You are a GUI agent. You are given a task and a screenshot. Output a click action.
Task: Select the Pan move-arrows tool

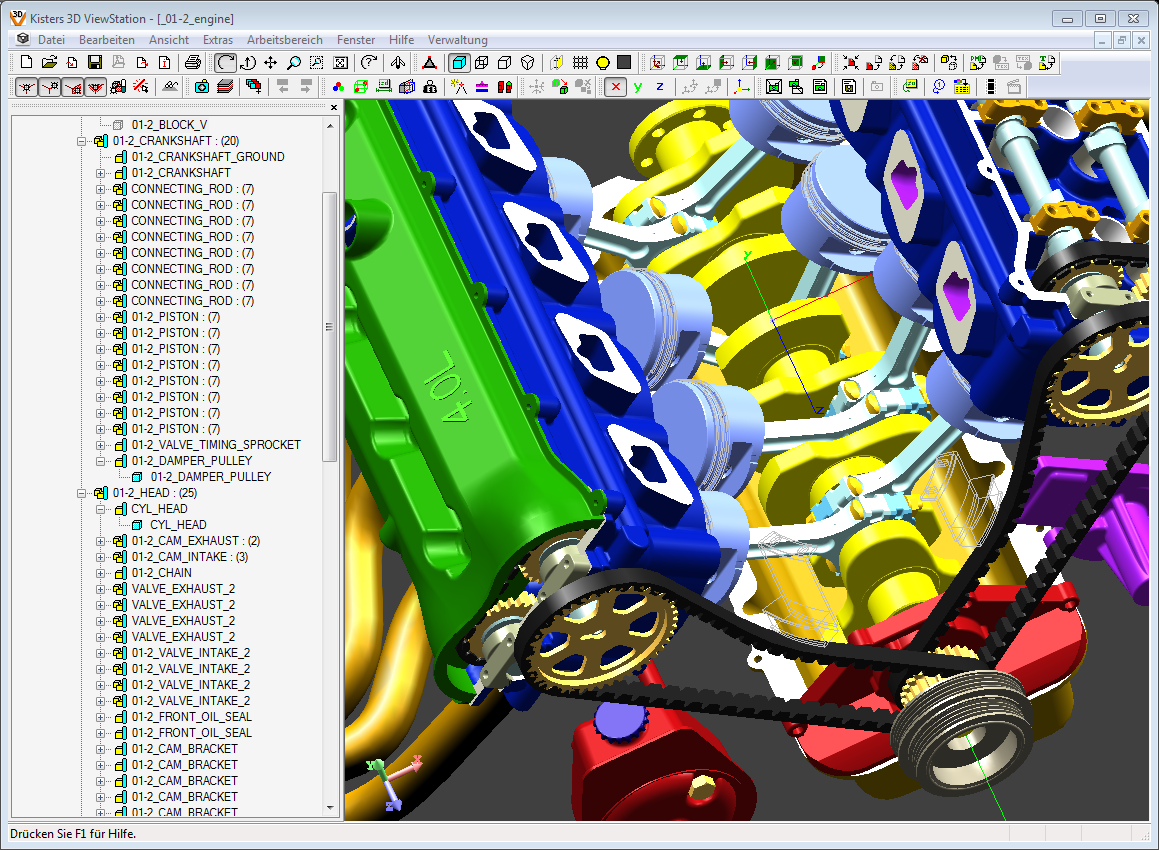[270, 62]
